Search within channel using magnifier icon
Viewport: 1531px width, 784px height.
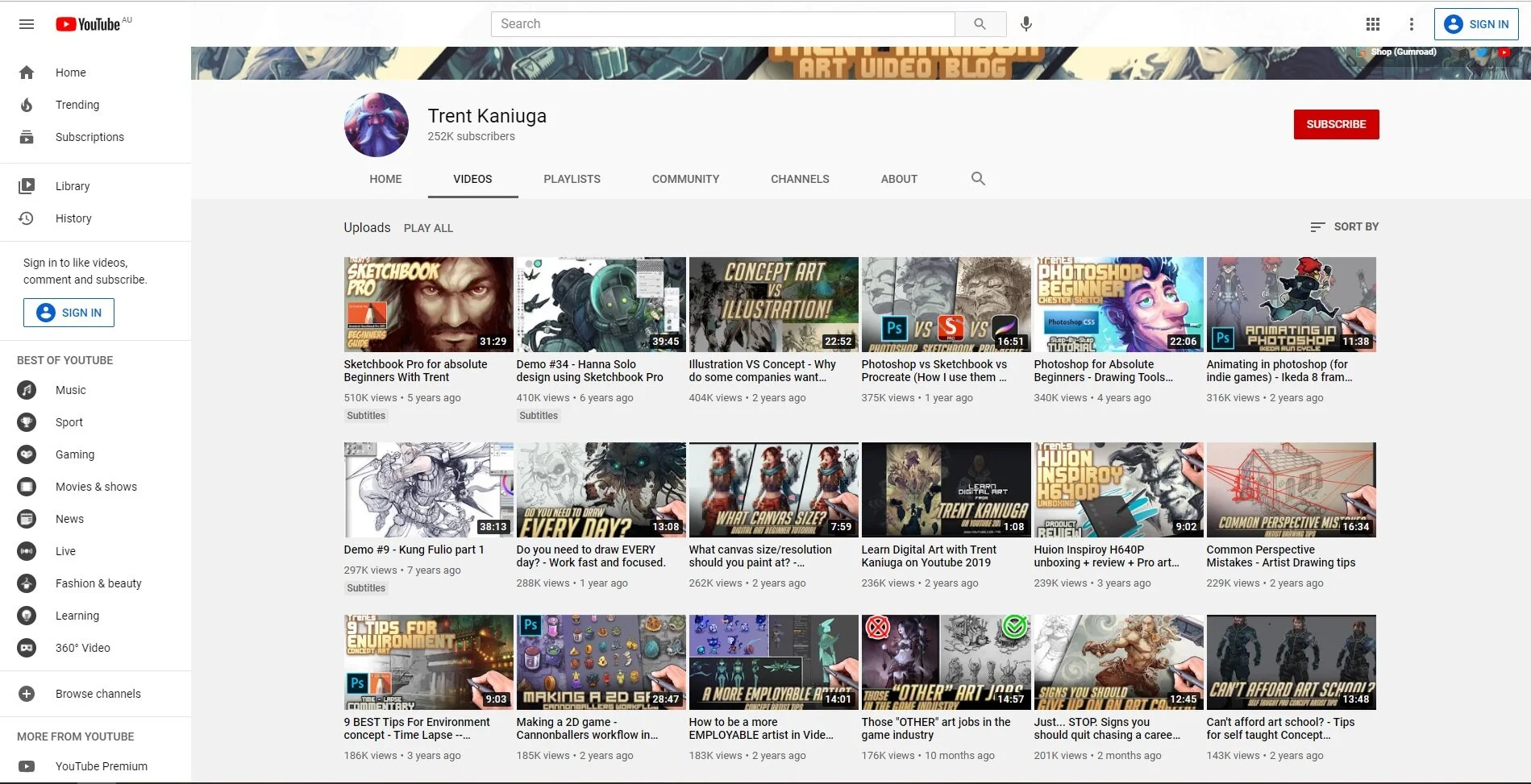click(978, 179)
